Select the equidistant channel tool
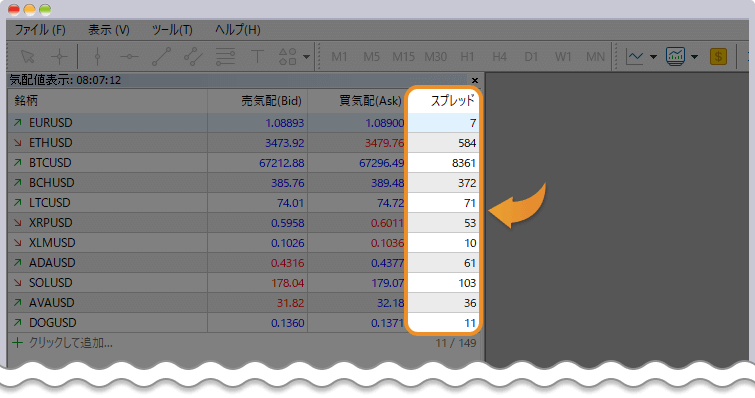This screenshot has width=755, height=398. pyautogui.click(x=193, y=57)
